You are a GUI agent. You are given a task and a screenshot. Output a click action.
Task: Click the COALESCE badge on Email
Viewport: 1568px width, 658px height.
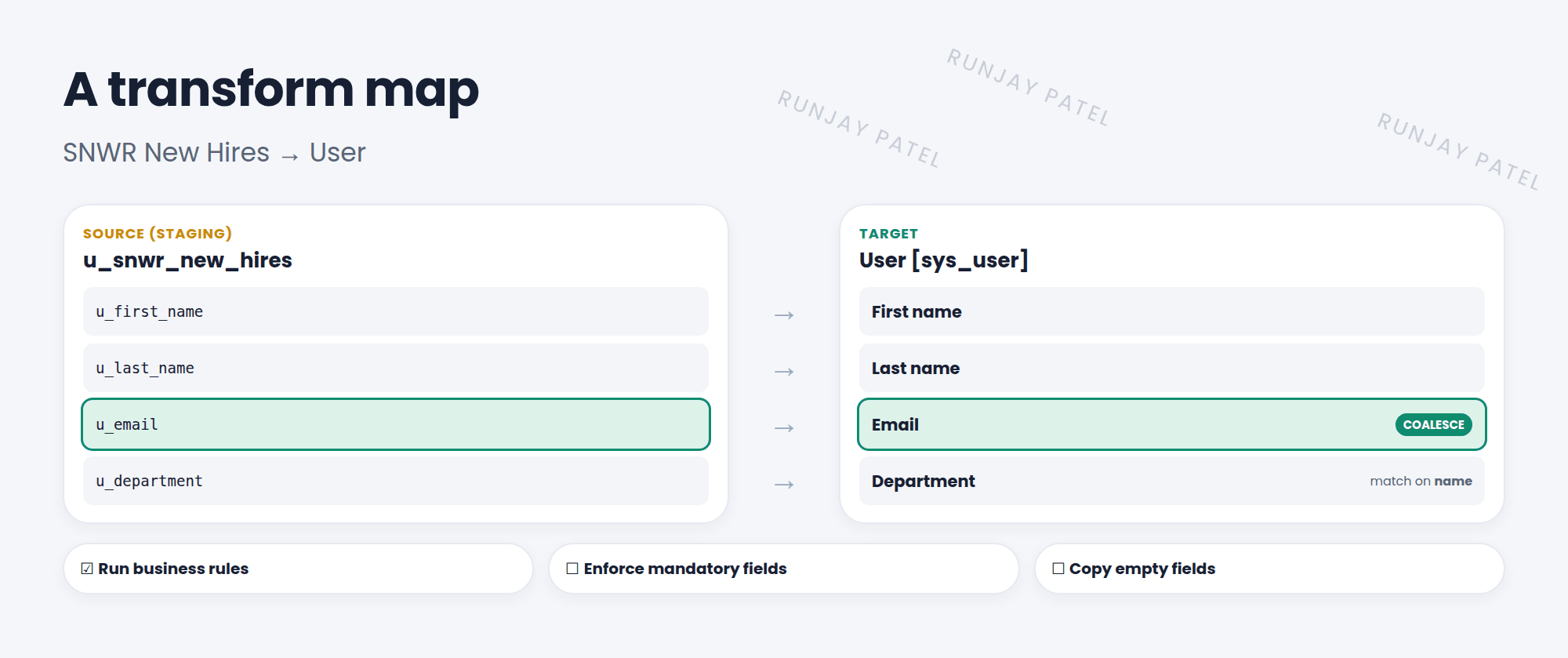1434,424
